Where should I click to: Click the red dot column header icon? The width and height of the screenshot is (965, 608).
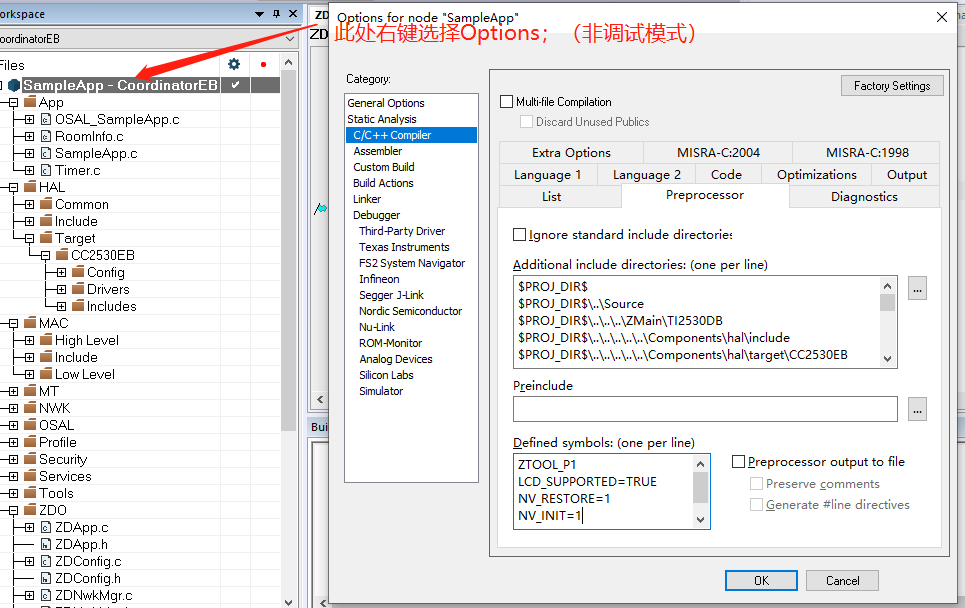tap(263, 64)
